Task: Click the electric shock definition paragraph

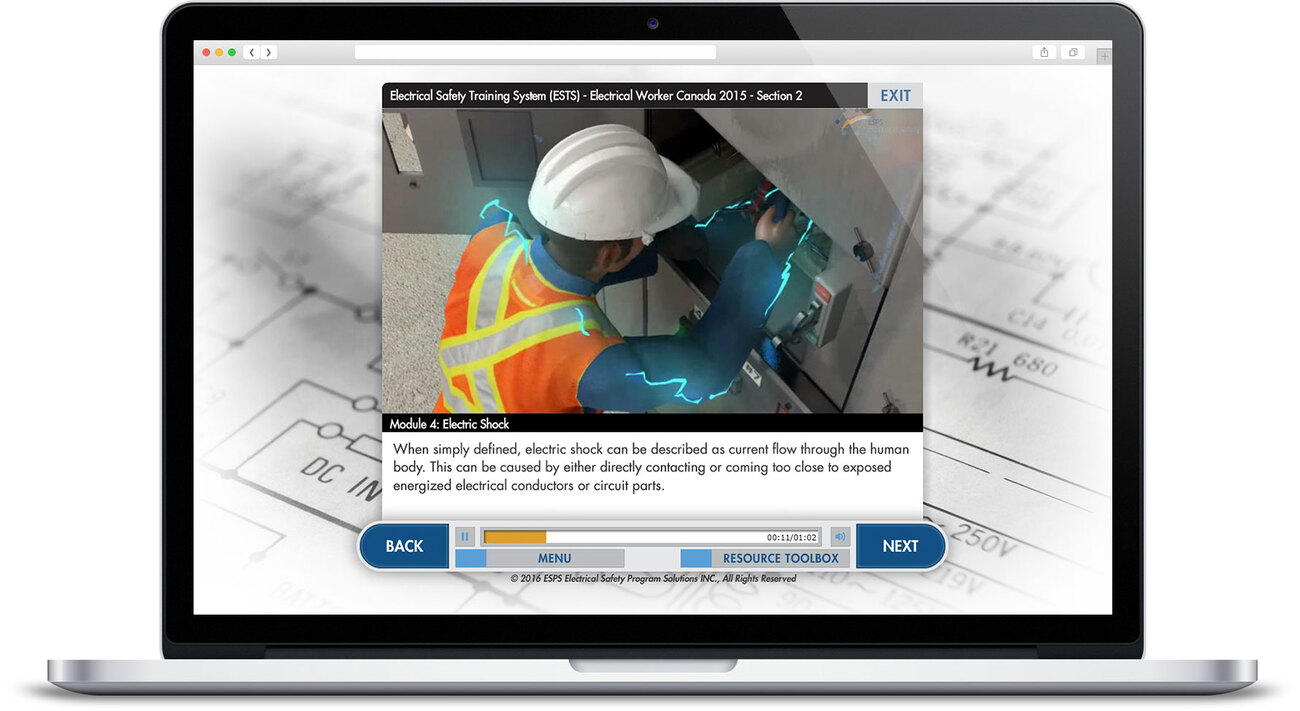Action: pos(651,468)
